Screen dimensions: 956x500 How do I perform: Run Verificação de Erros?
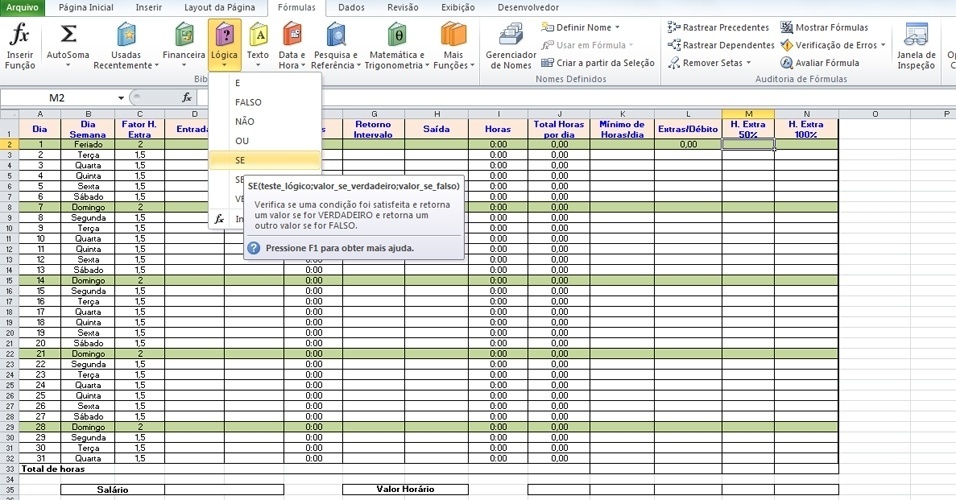coord(829,45)
